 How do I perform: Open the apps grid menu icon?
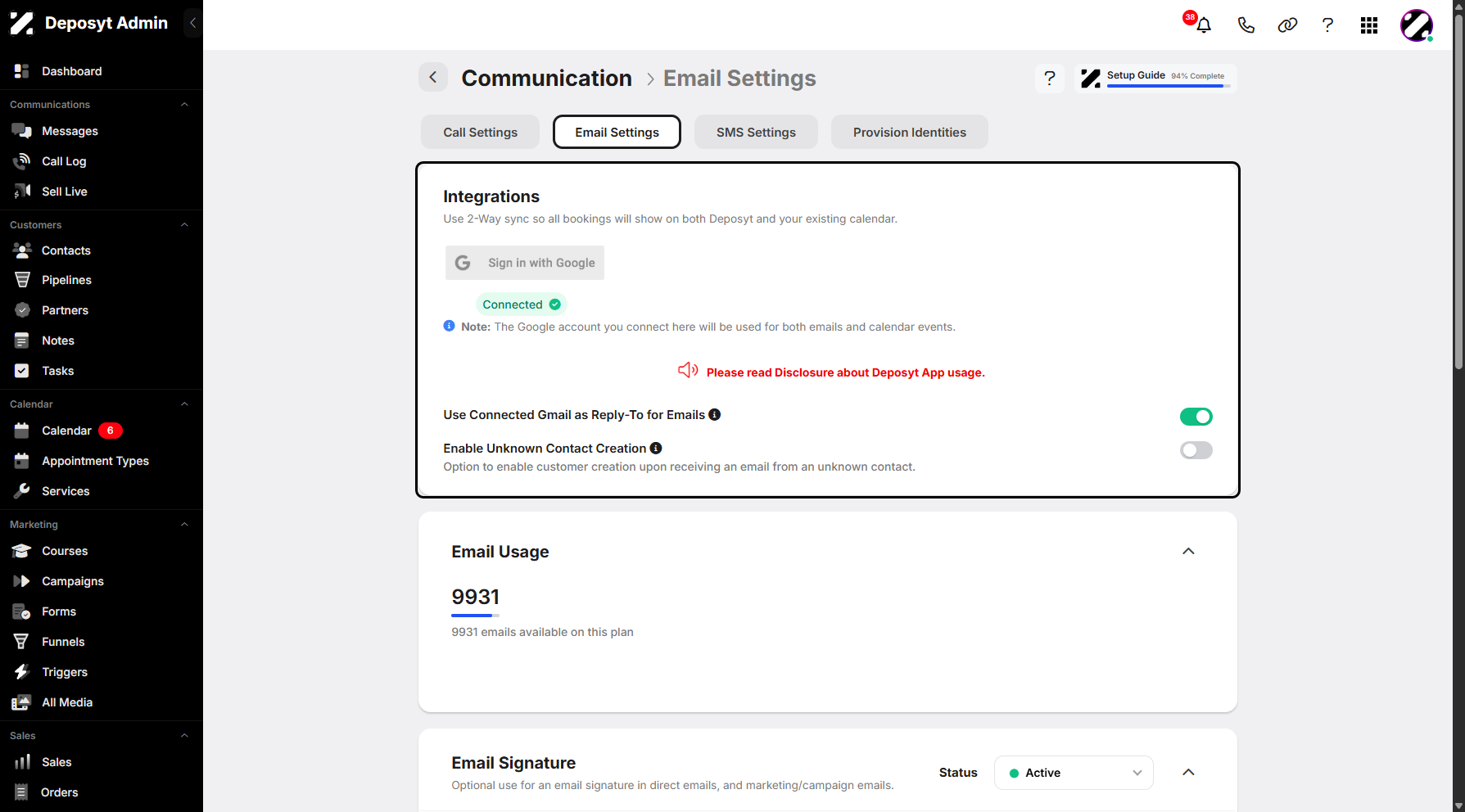[x=1369, y=25]
